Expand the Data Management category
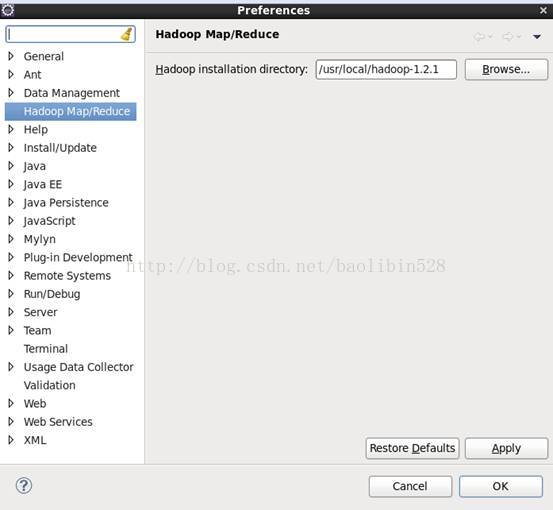The height and width of the screenshot is (510, 553). click(11, 93)
